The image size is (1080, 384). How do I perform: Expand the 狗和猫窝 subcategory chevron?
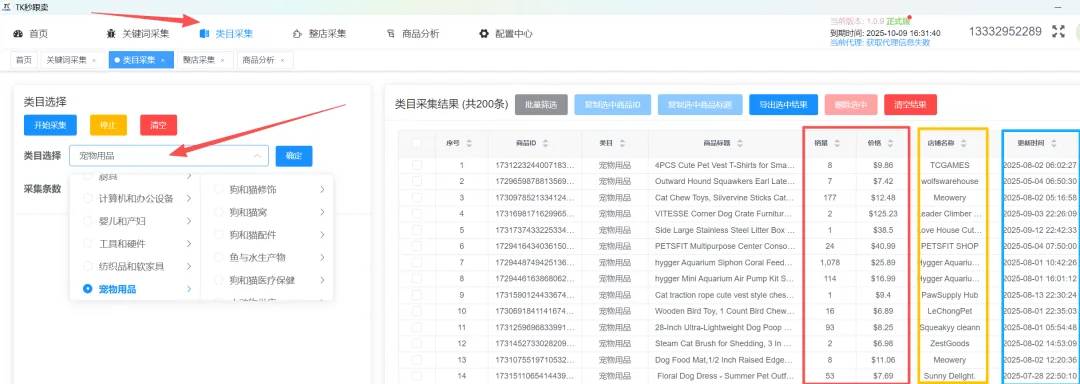[x=322, y=212]
